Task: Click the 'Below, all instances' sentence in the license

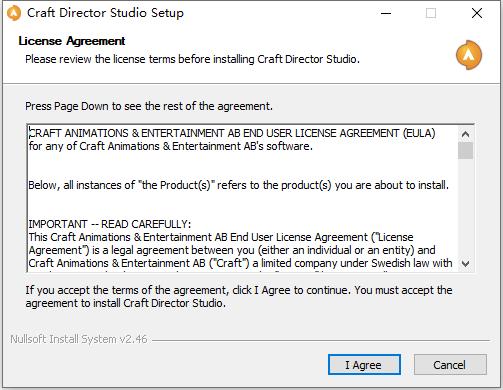Action: click(x=239, y=185)
